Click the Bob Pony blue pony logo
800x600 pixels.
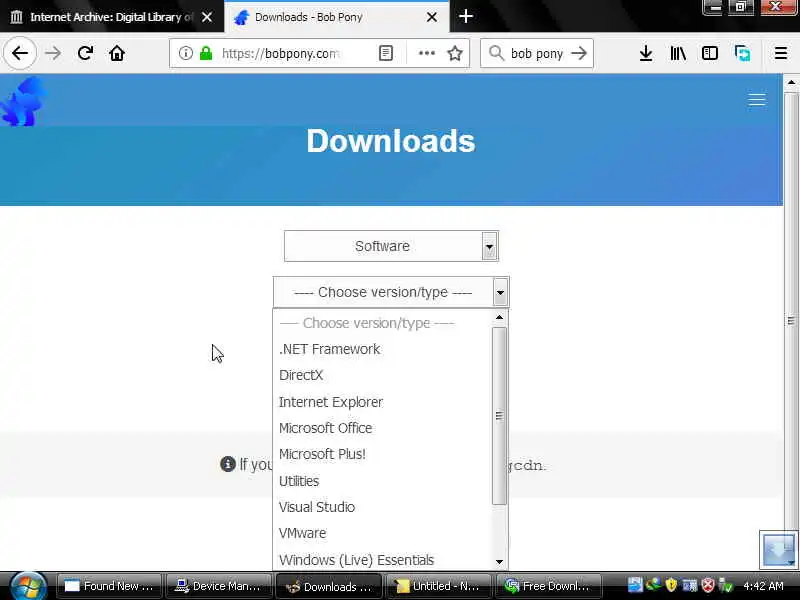[x=23, y=101]
